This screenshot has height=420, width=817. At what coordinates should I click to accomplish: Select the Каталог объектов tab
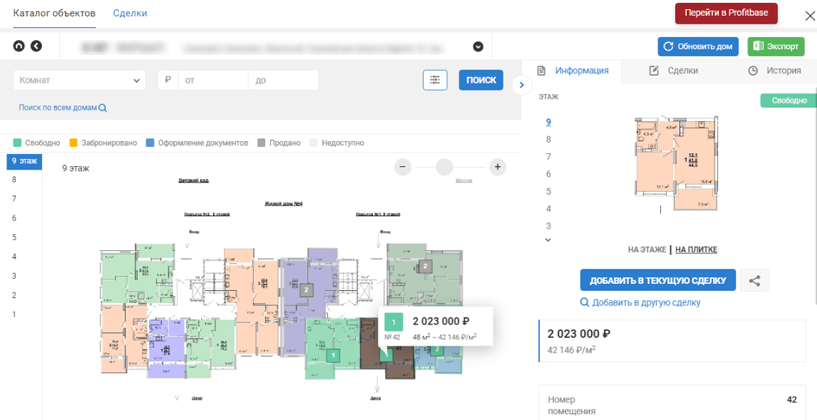pos(54,13)
